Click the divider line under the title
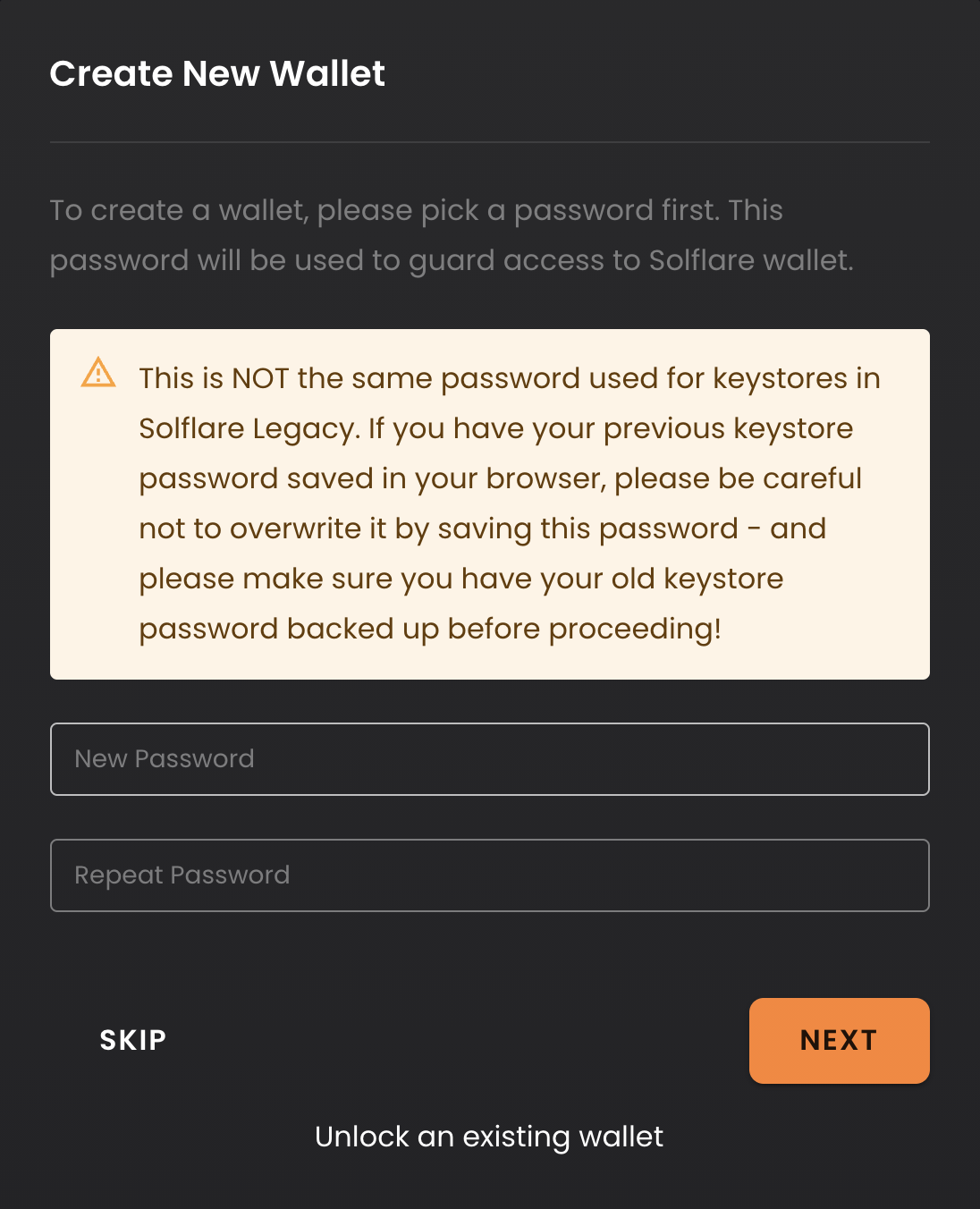The height and width of the screenshot is (1209, 980). pyautogui.click(x=490, y=142)
